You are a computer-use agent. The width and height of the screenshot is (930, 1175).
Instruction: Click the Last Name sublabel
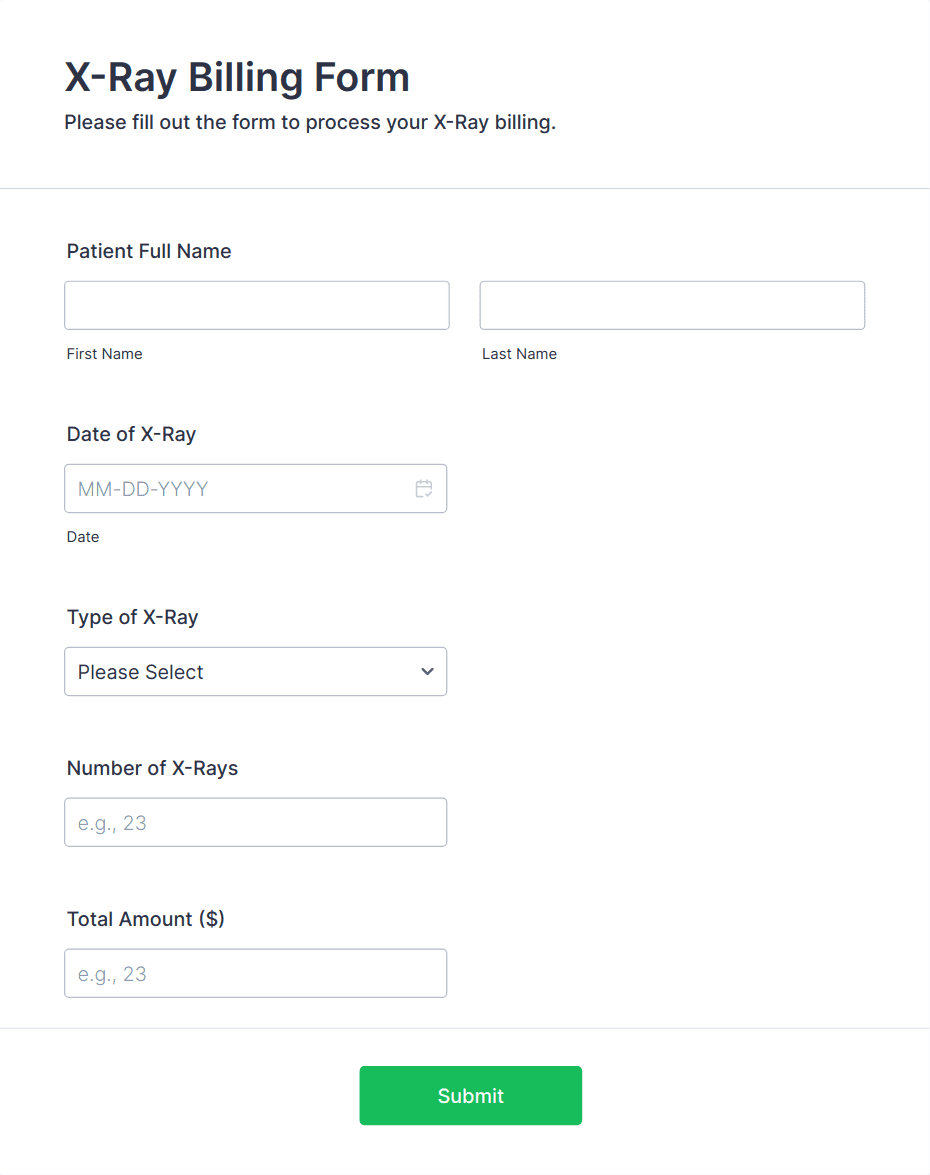click(x=519, y=354)
